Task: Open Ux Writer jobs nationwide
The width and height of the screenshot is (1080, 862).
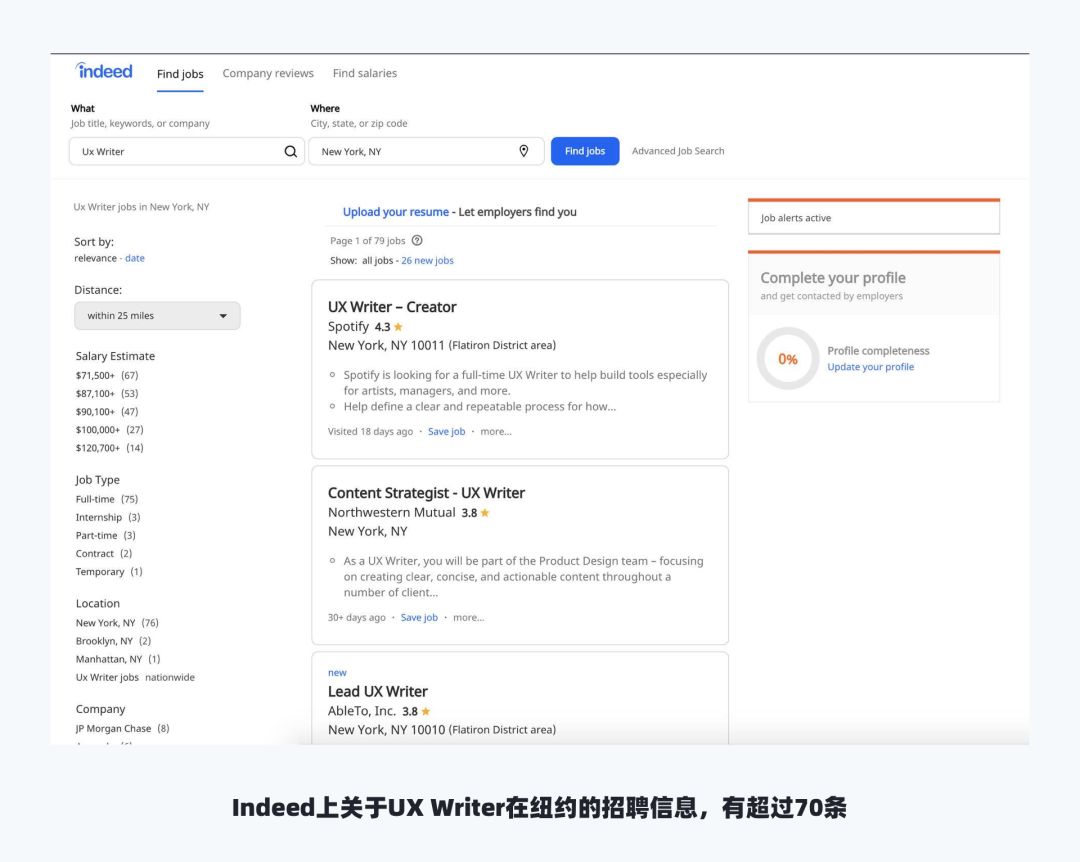Action: click(135, 677)
